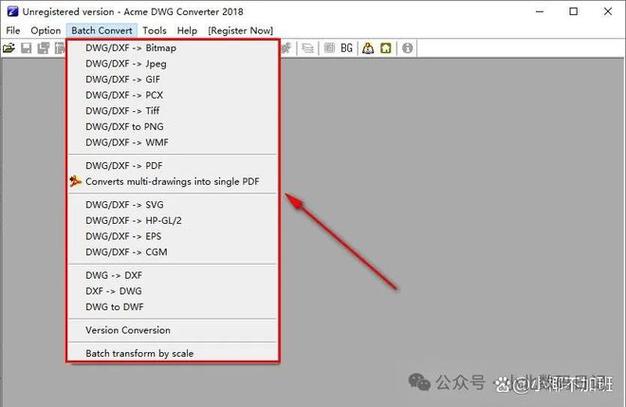Select DWG/DXF -> Jpeg conversion option

[x=127, y=64]
